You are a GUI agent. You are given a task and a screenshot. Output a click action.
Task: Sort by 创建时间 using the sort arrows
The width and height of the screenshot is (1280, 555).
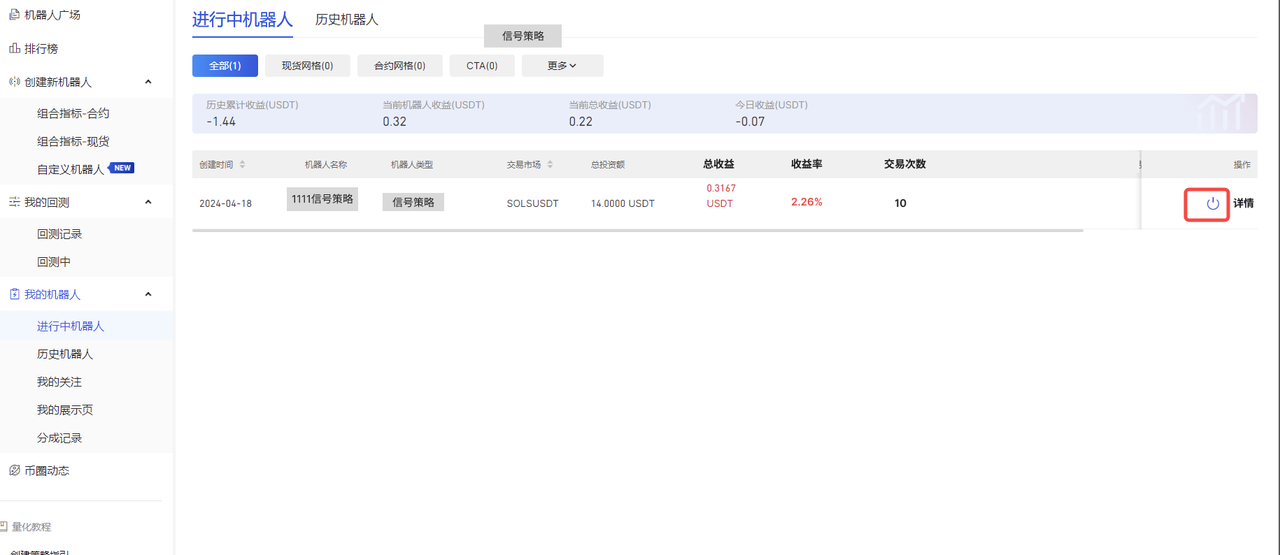tap(242, 165)
